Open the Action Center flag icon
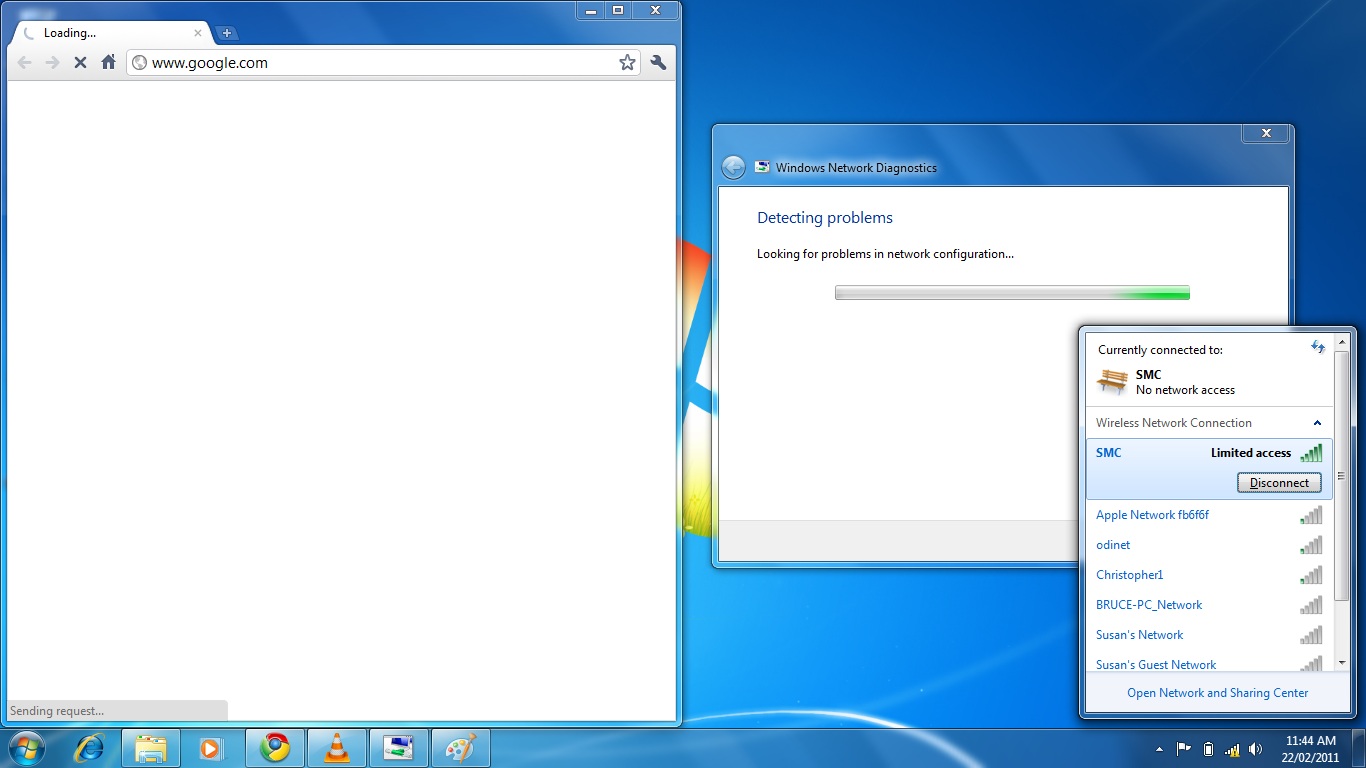 point(1184,749)
